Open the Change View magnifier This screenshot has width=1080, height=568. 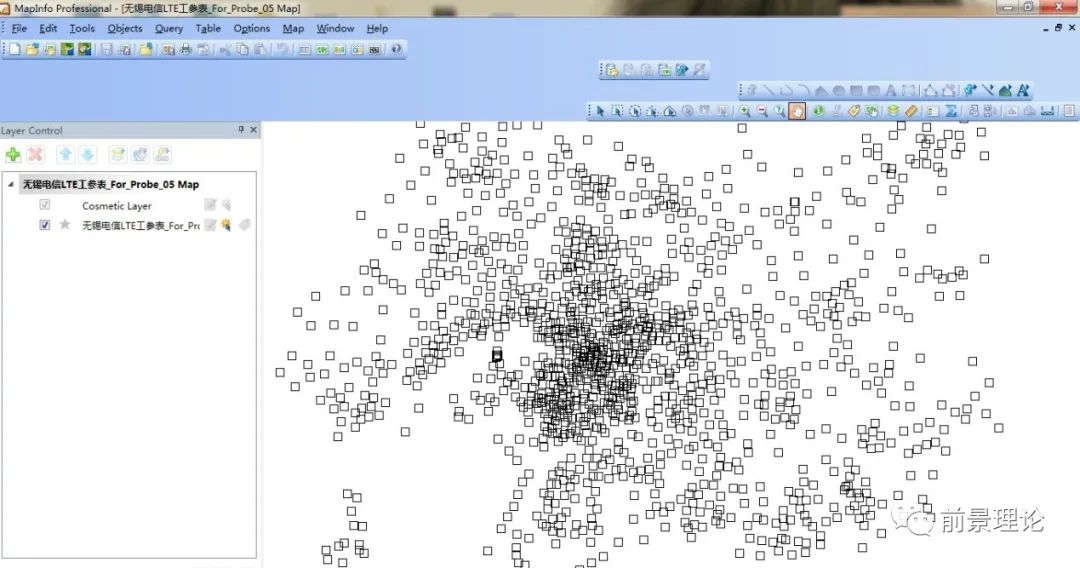click(x=780, y=111)
